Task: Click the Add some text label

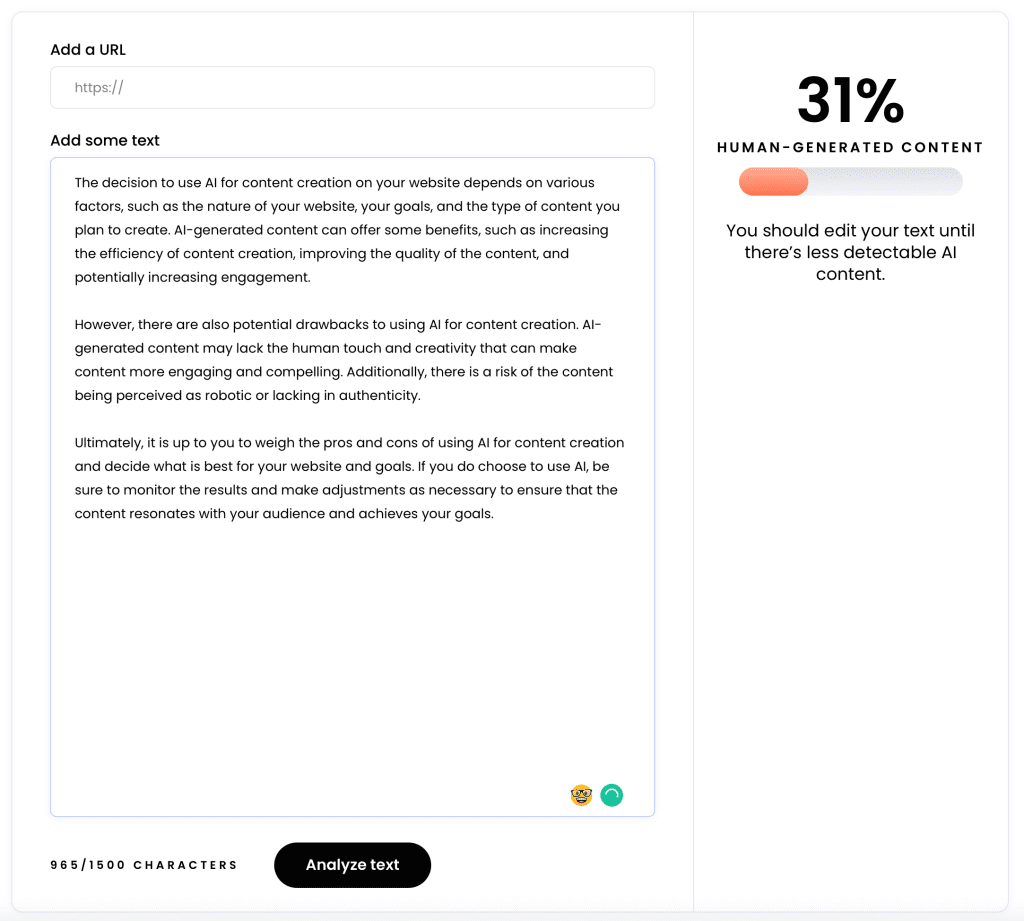Action: pyautogui.click(x=105, y=140)
